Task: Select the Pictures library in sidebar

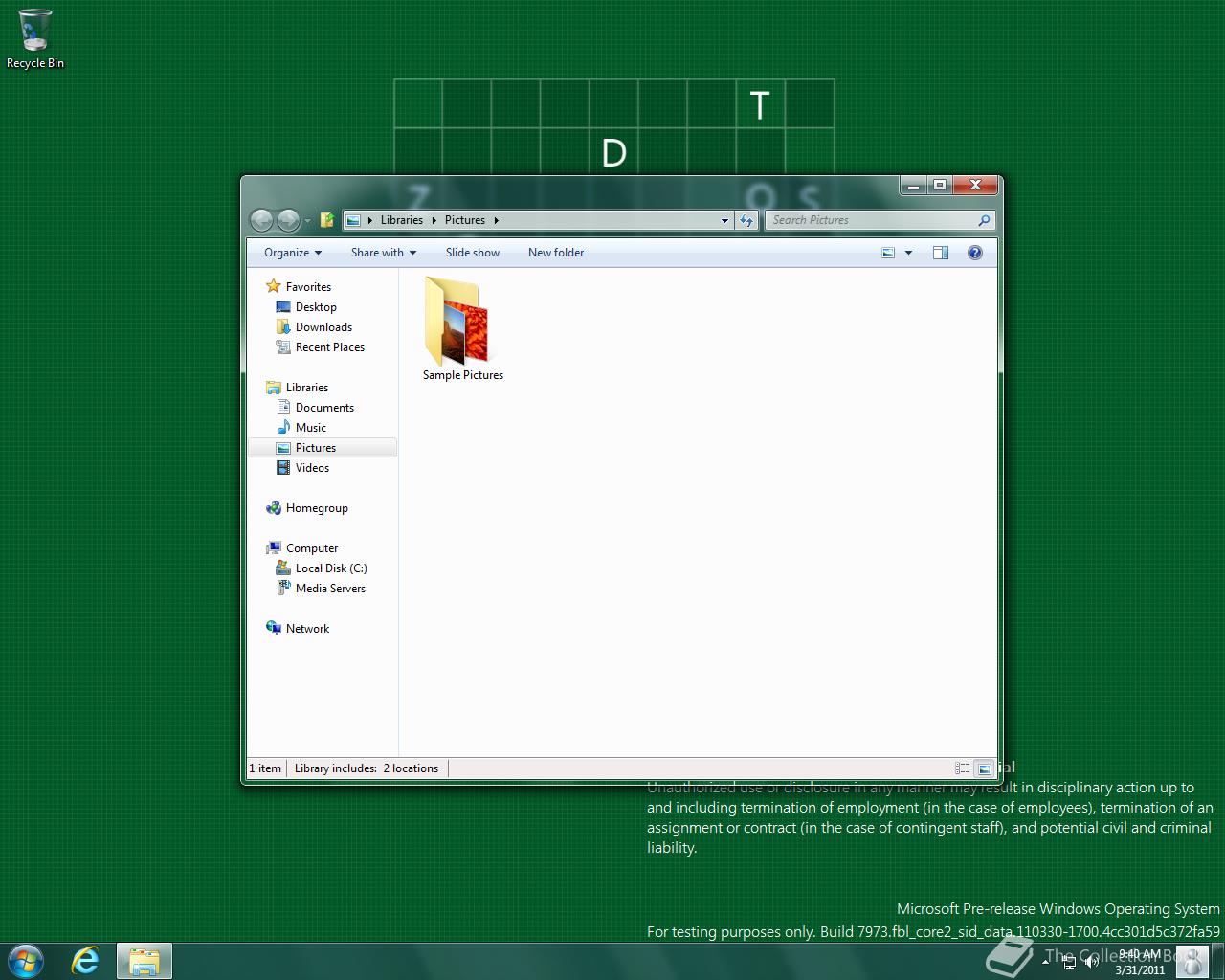Action: tap(323, 447)
